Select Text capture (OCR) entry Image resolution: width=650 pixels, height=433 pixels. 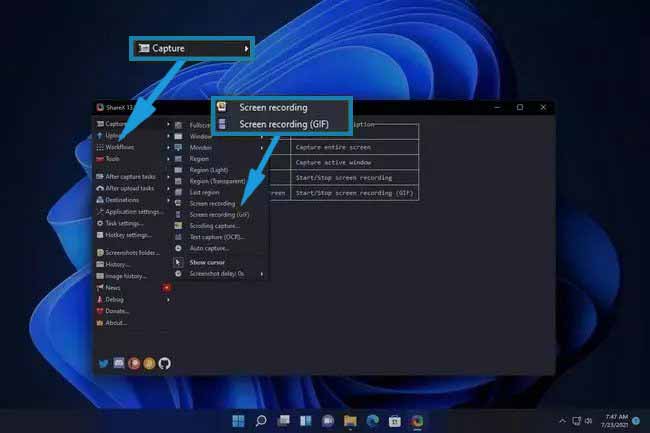(x=215, y=237)
